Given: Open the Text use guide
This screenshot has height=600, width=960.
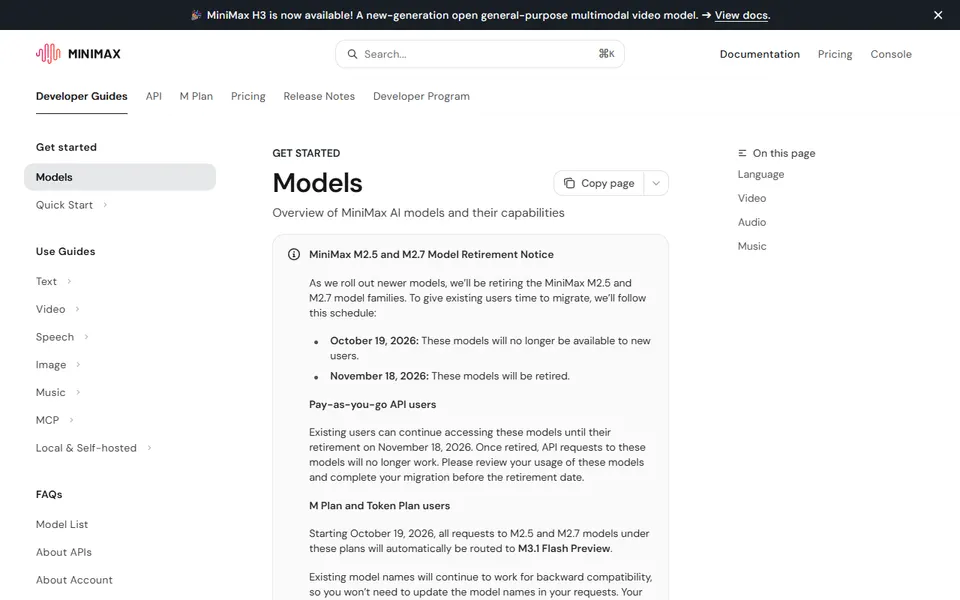Looking at the screenshot, I should click(x=46, y=281).
